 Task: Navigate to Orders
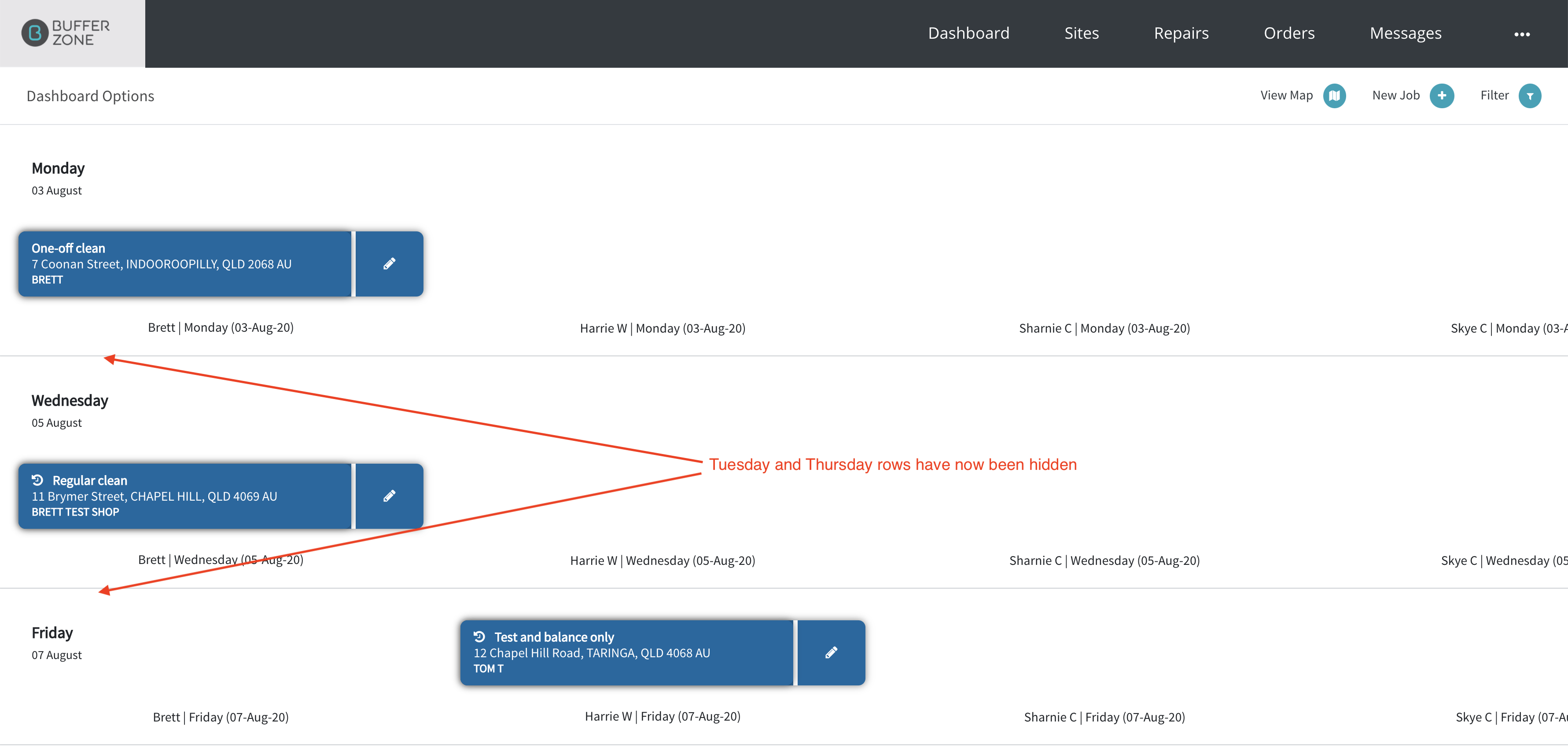tap(1288, 33)
